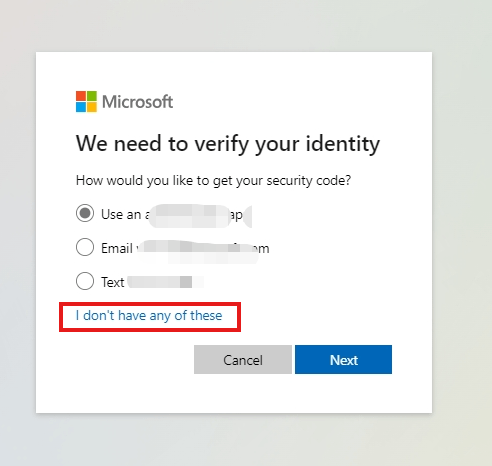Click the Microsoft four-square logo
Viewport: 492px width, 466px height.
(x=86, y=102)
